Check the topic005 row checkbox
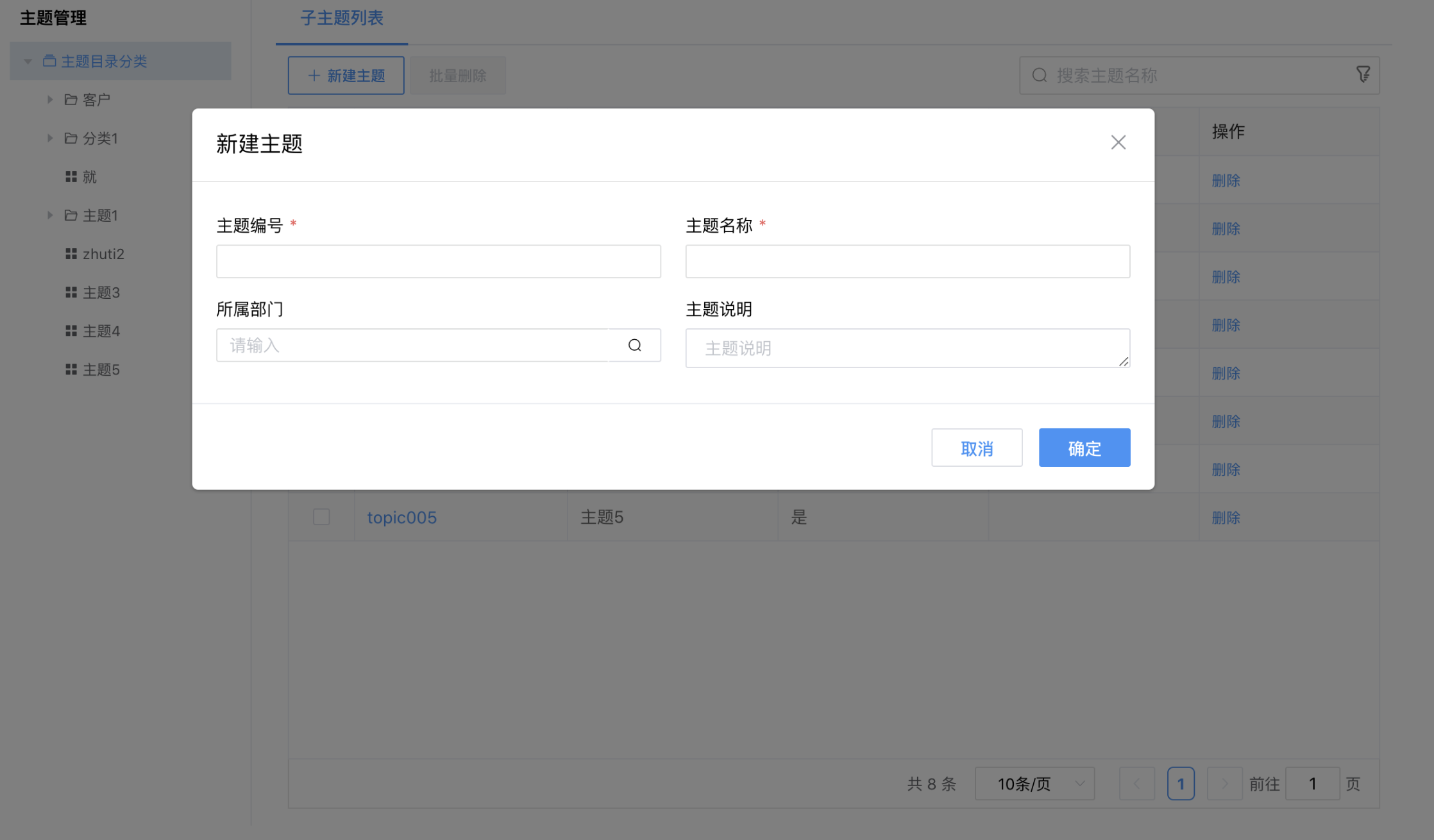This screenshot has height=840, width=1434. point(321,517)
